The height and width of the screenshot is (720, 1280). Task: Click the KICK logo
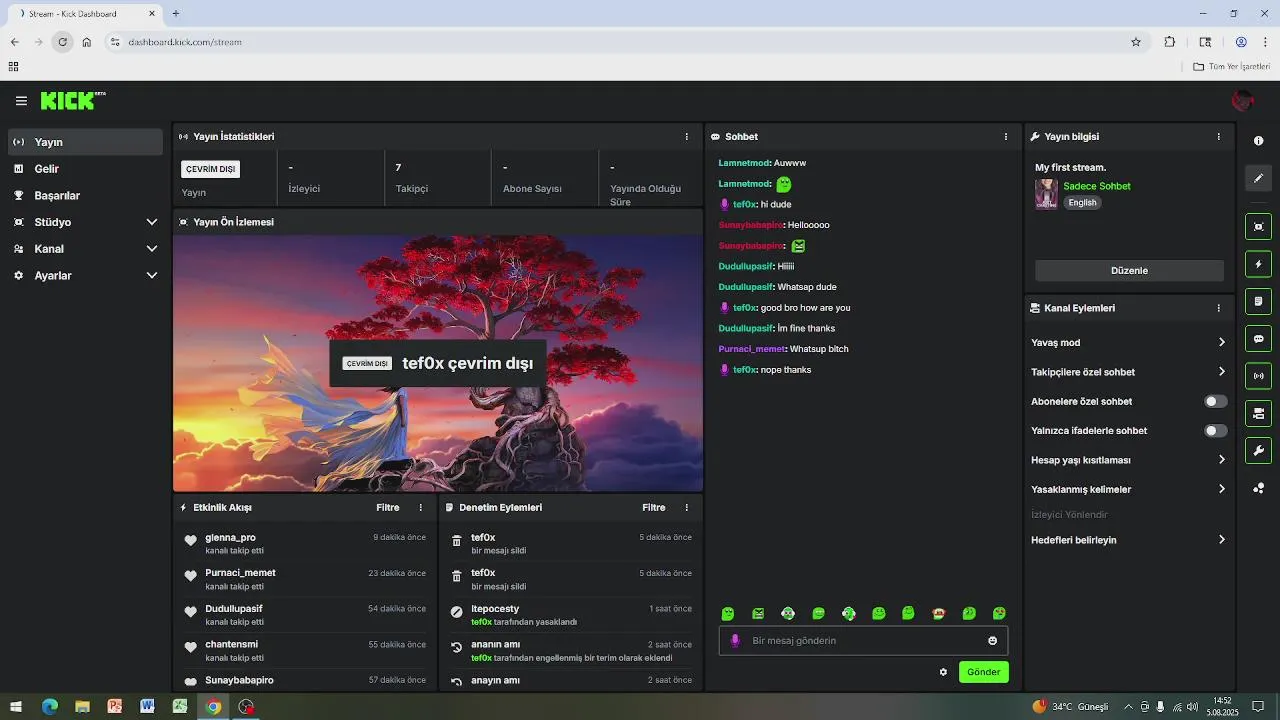[72, 101]
